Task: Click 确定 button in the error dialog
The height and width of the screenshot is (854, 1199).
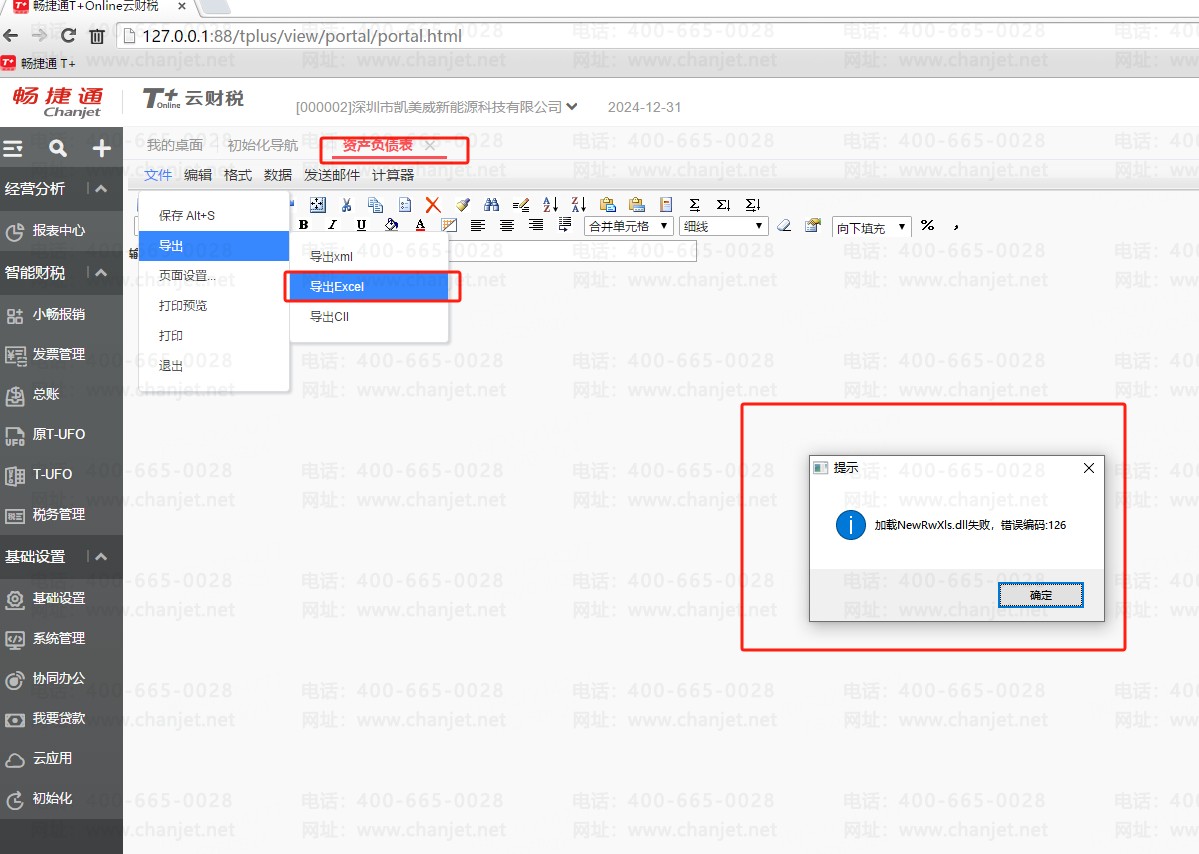Action: [x=1040, y=595]
